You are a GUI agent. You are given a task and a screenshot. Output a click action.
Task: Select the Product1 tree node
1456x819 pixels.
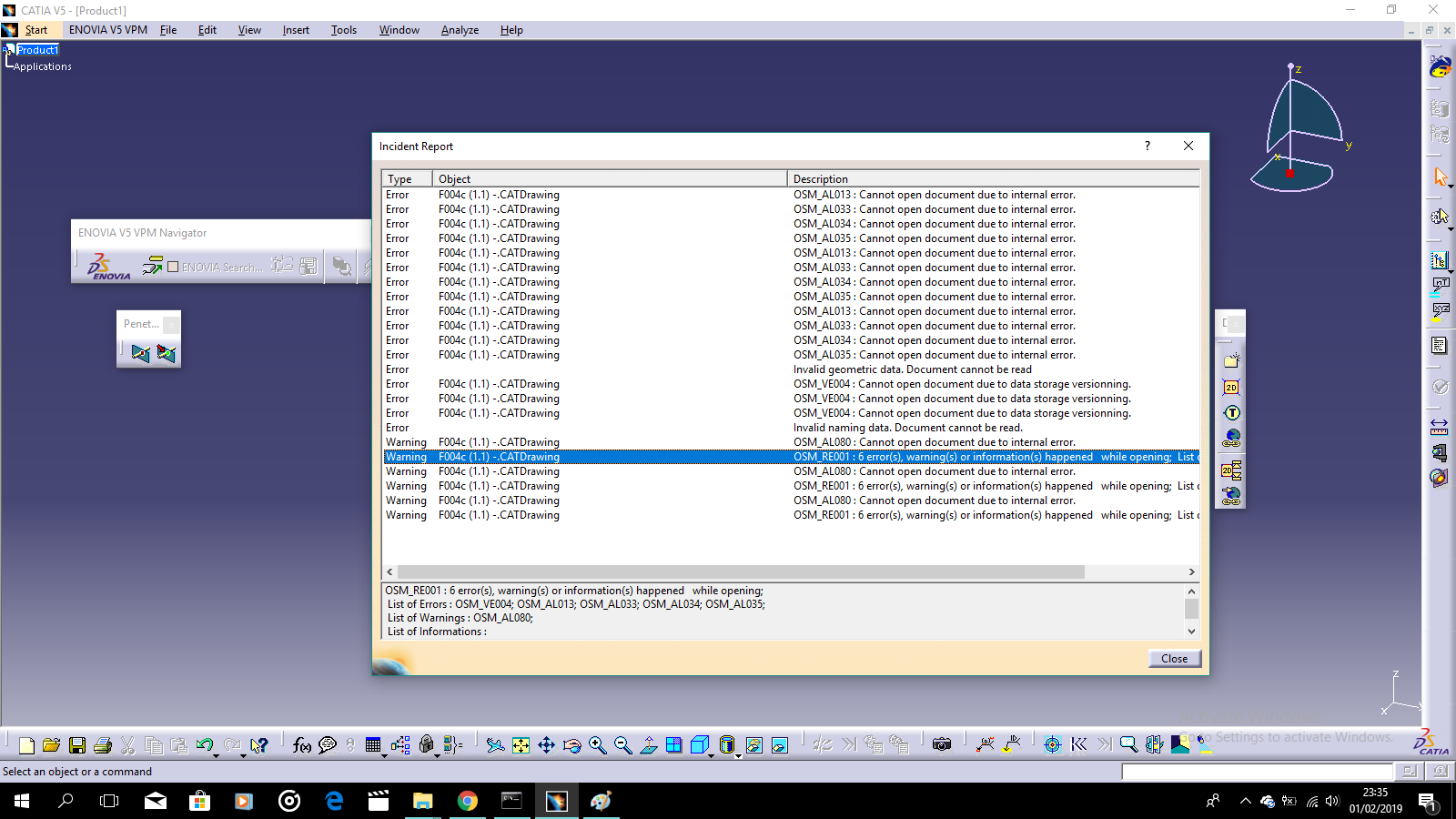click(x=37, y=50)
